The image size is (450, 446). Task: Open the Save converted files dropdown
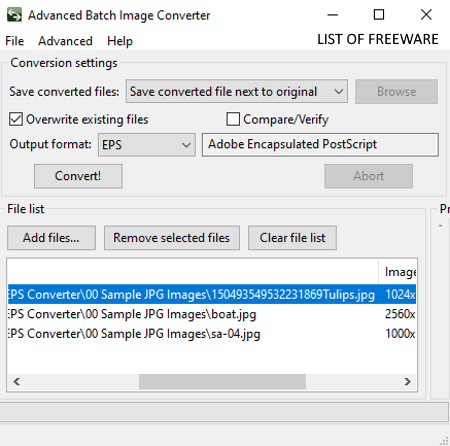pyautogui.click(x=237, y=91)
